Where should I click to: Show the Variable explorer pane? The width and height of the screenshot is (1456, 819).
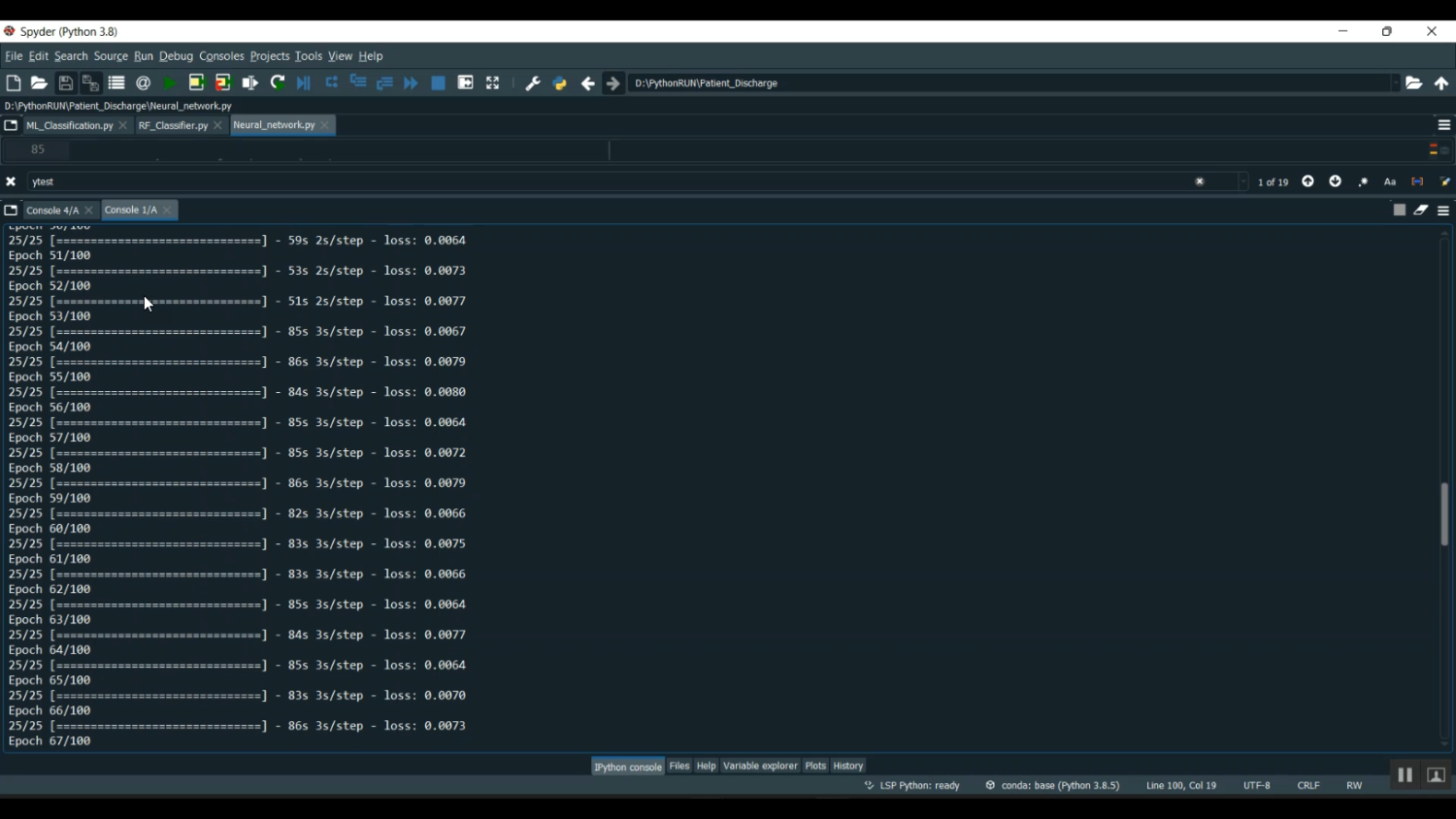pyautogui.click(x=760, y=766)
